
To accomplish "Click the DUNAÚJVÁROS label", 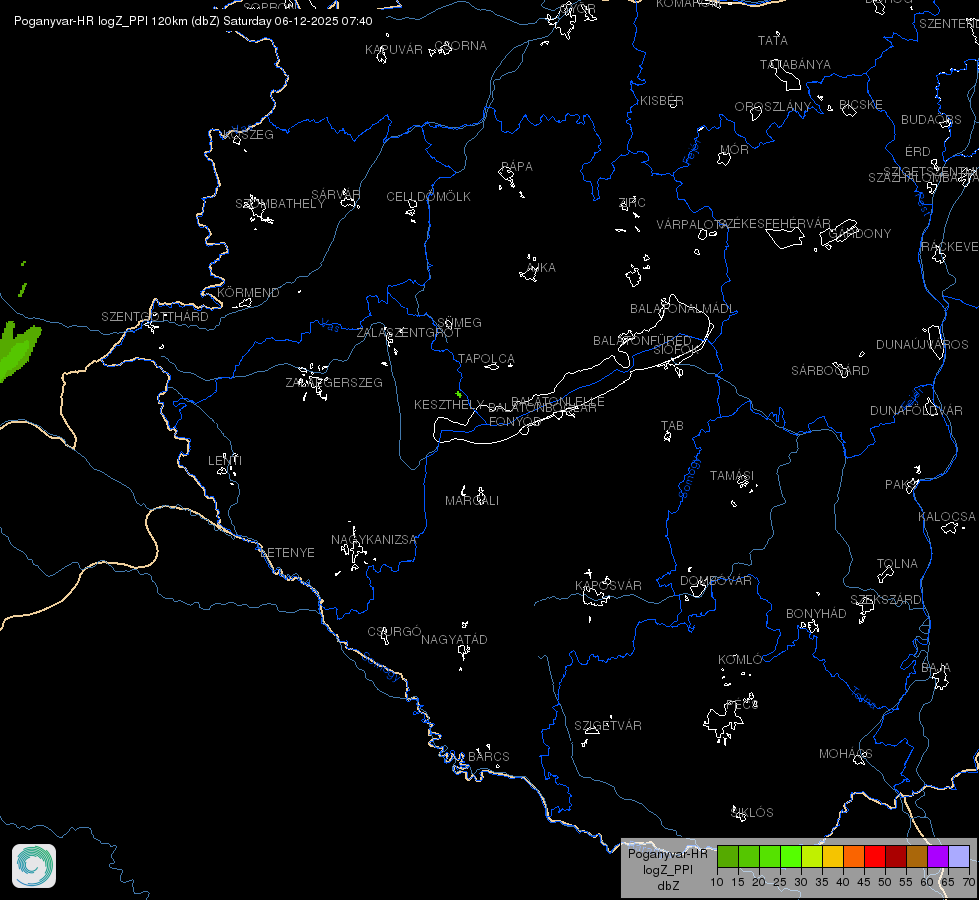I will click(x=922, y=345).
